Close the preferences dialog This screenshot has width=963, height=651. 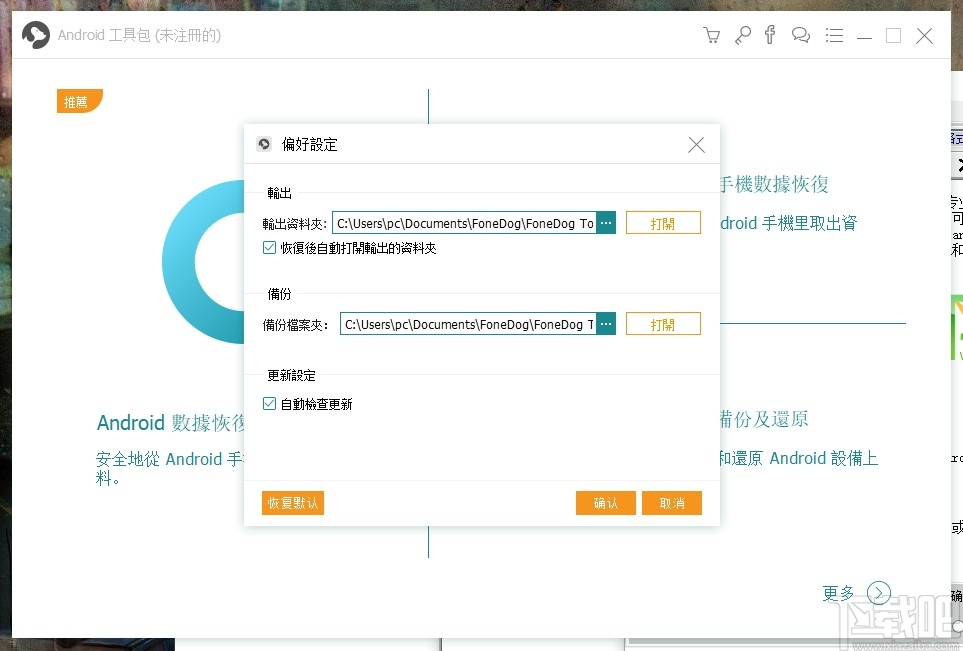pos(696,145)
